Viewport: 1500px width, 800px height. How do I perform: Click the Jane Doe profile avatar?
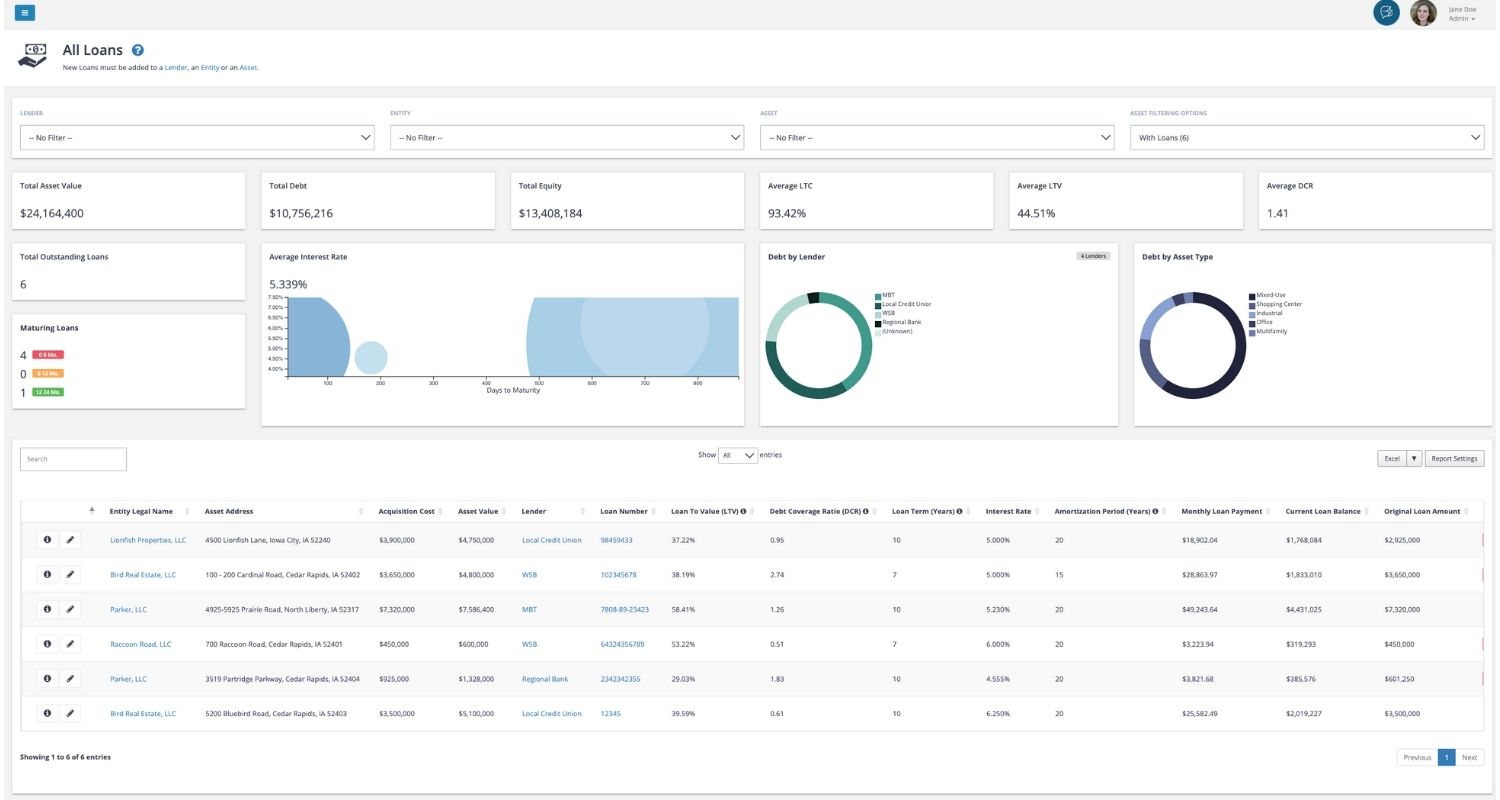click(x=1423, y=13)
